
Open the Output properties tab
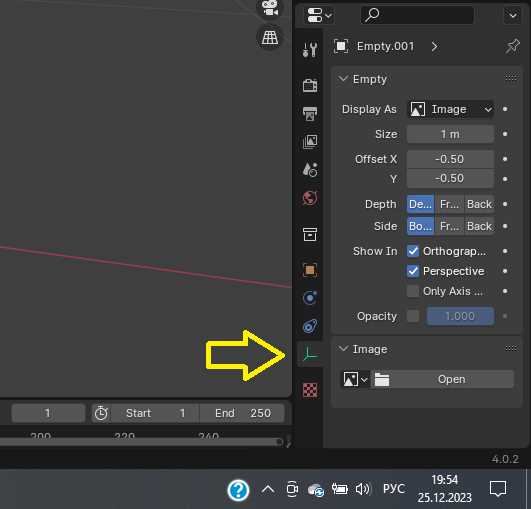[310, 113]
